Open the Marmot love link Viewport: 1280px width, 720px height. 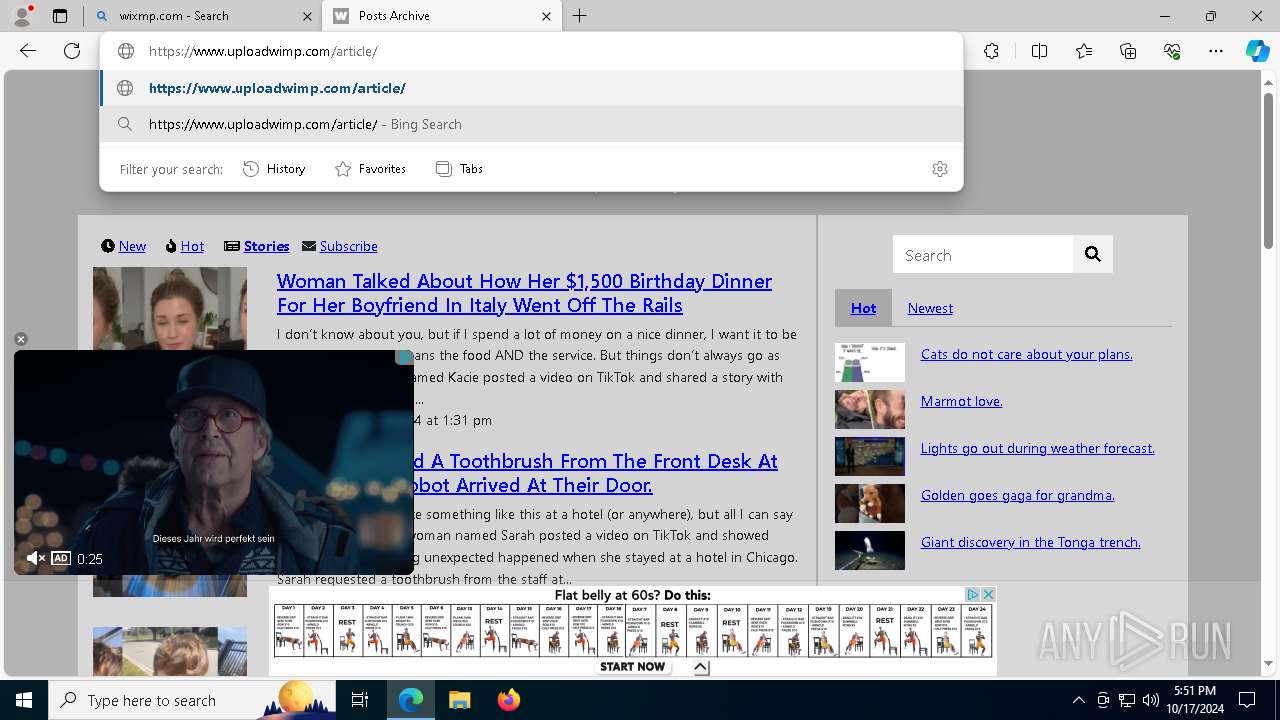(x=962, y=401)
